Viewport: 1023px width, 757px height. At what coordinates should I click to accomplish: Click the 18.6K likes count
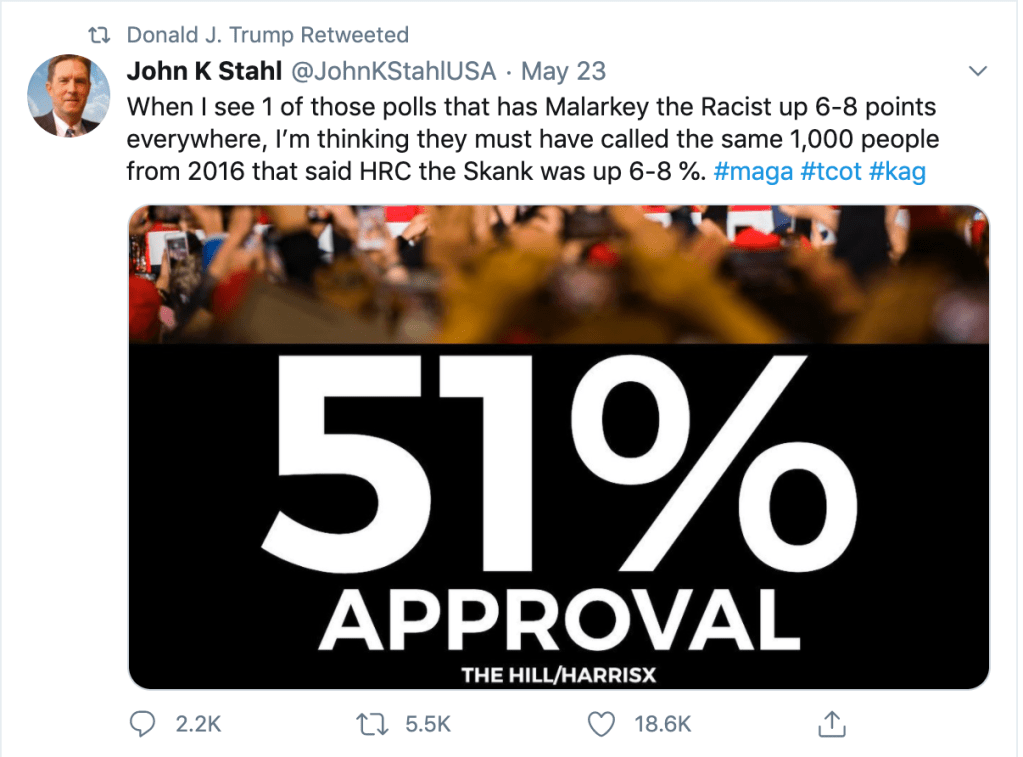[663, 723]
